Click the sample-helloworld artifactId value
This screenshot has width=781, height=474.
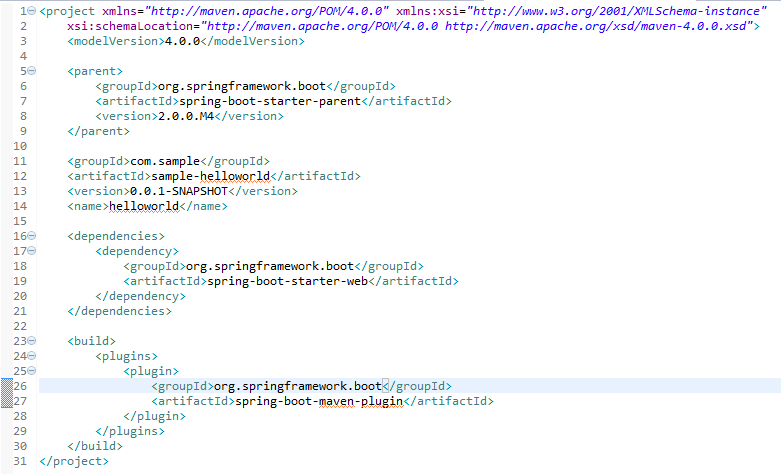(211, 176)
